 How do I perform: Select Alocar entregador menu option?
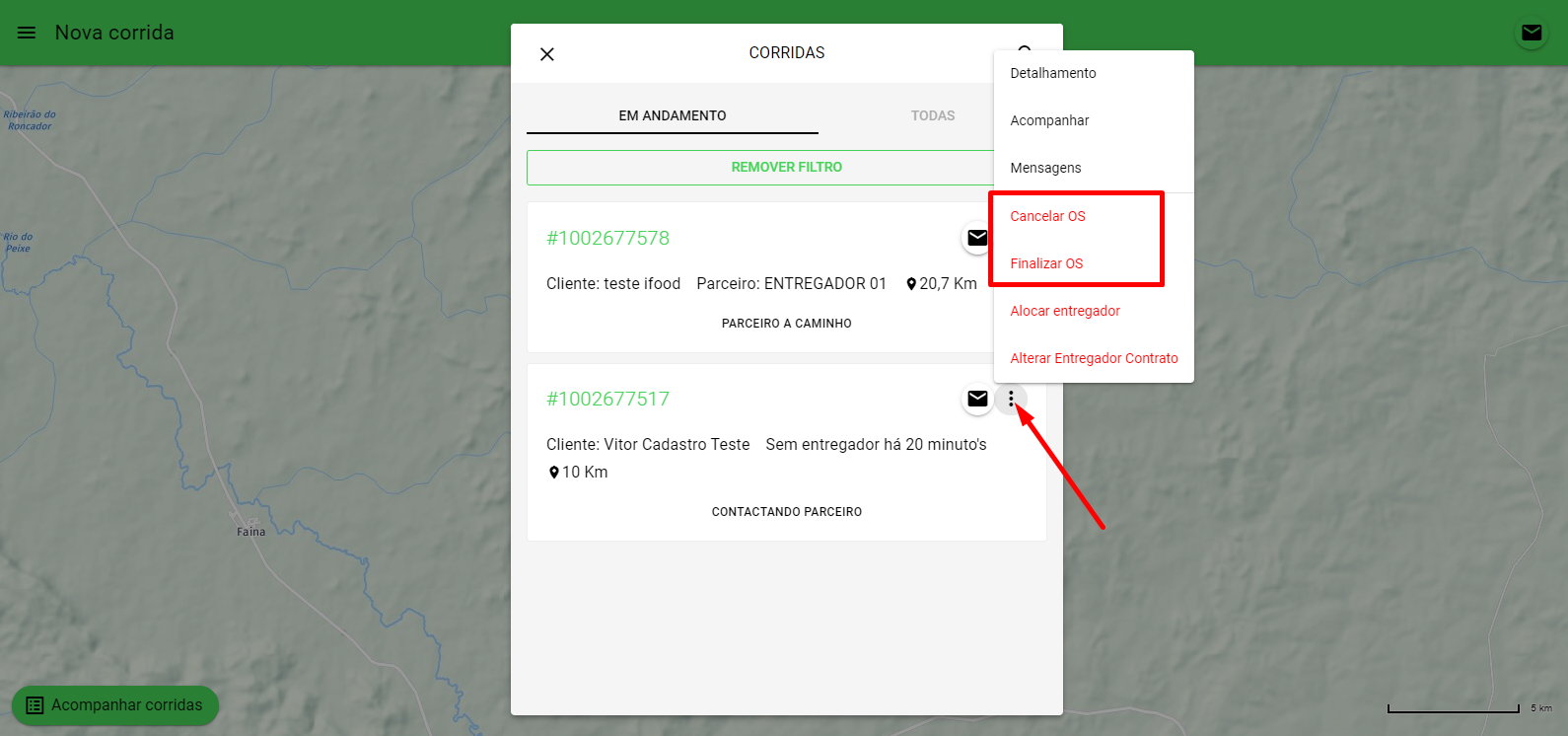[1094, 311]
